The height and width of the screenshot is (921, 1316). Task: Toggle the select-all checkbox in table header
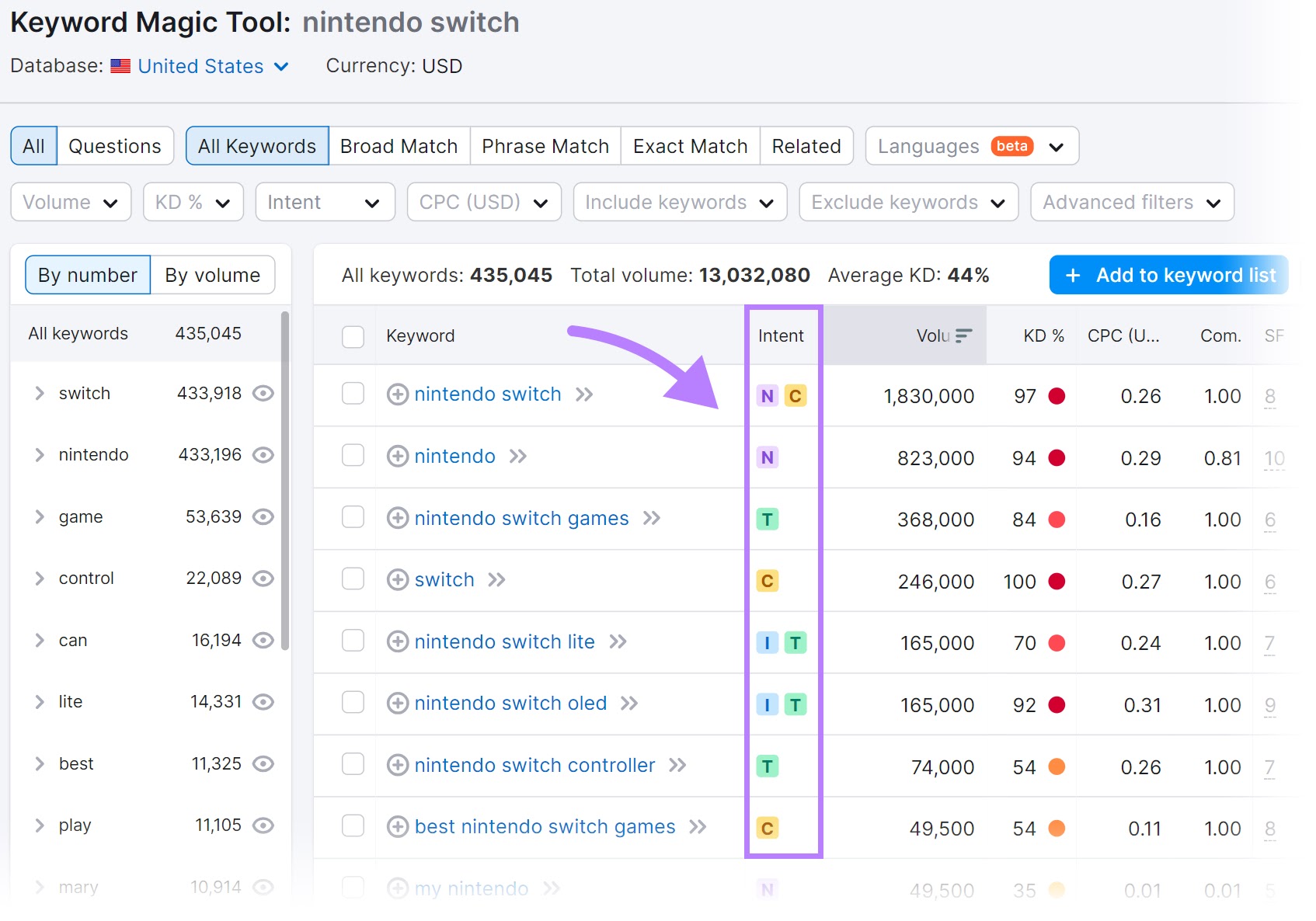353,337
